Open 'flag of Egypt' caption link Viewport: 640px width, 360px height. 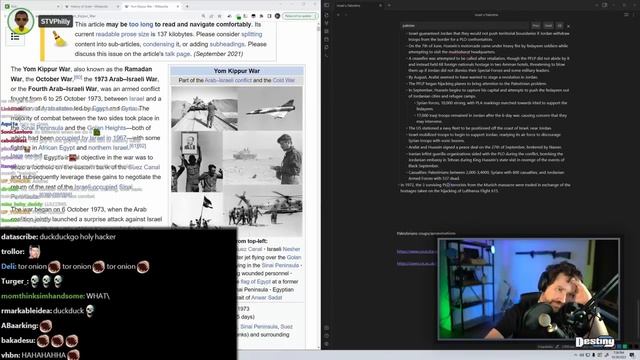[256, 282]
